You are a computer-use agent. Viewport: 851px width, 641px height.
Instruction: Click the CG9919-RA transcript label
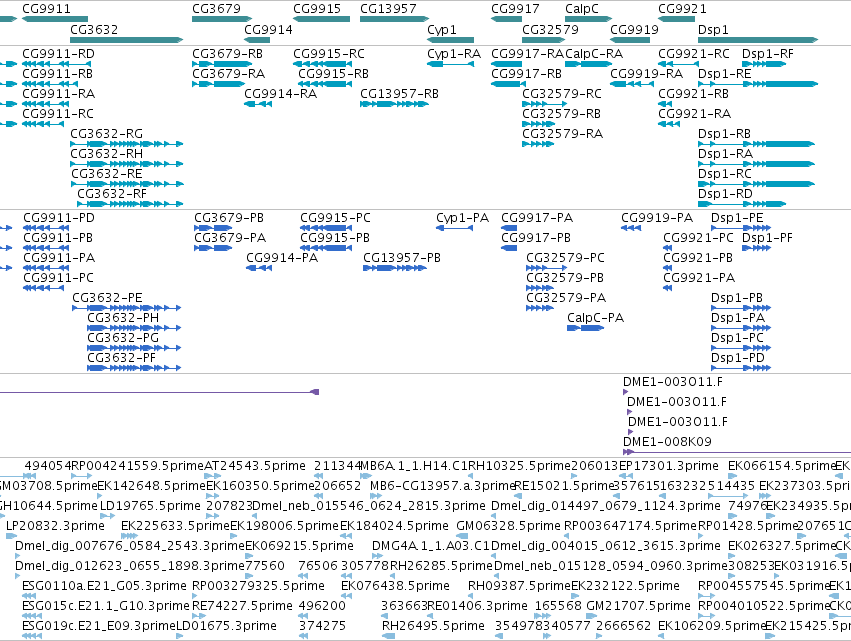(x=646, y=73)
